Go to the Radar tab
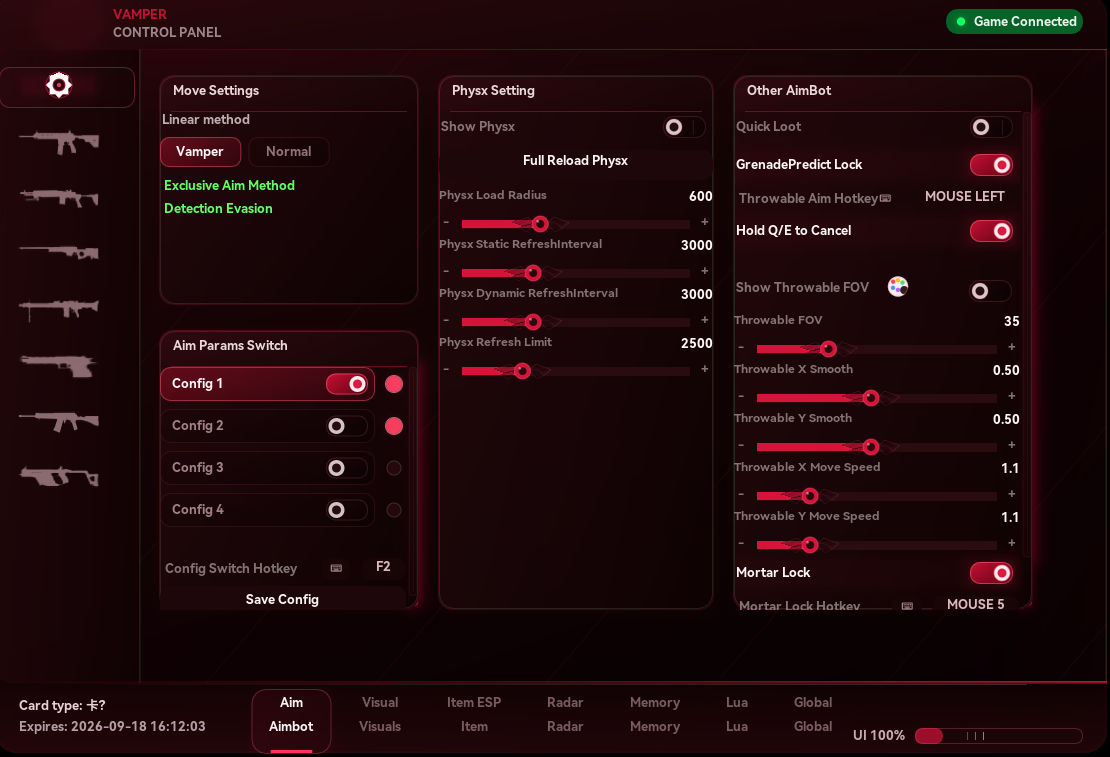The width and height of the screenshot is (1110, 757). tap(565, 715)
